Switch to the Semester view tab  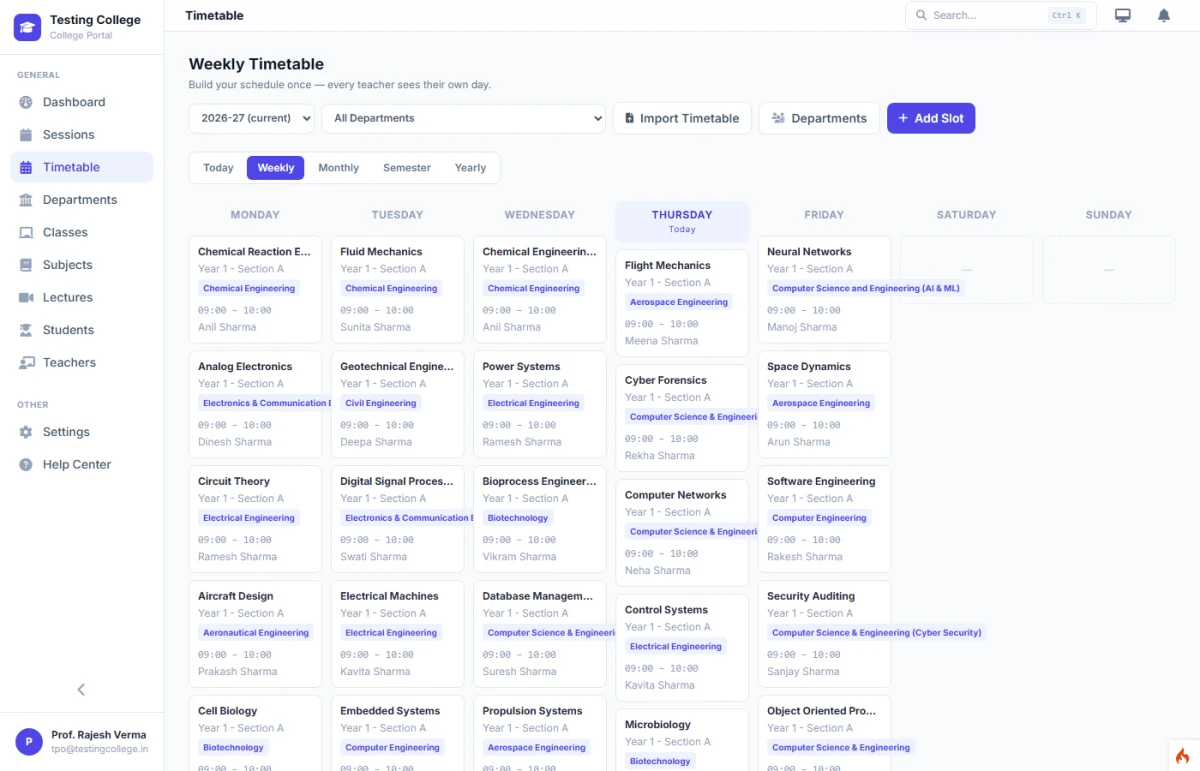[407, 168]
